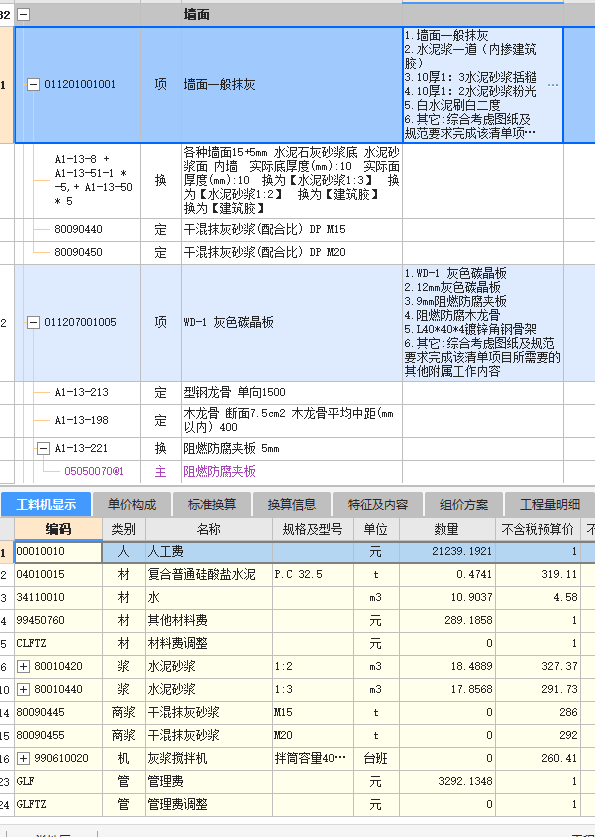Select the quantity 289.1858

pyautogui.click(x=447, y=620)
